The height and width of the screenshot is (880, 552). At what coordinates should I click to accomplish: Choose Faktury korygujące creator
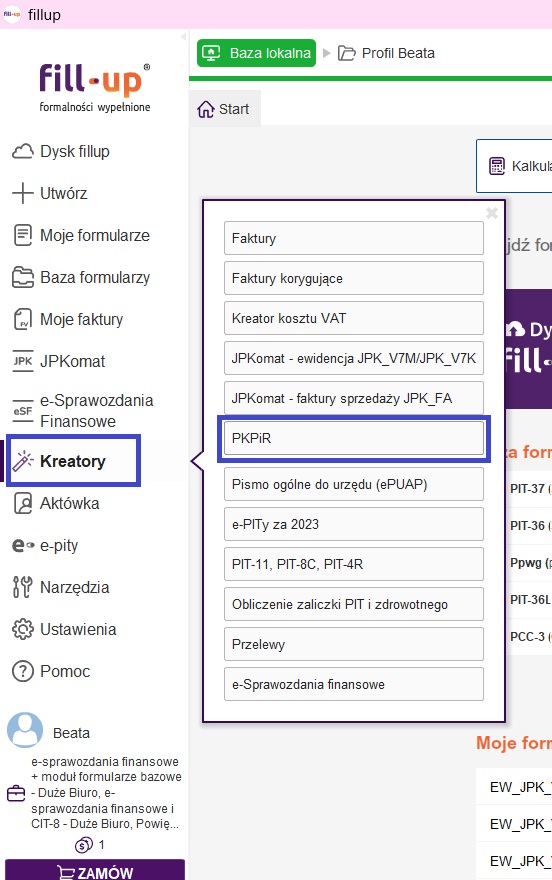(x=354, y=278)
